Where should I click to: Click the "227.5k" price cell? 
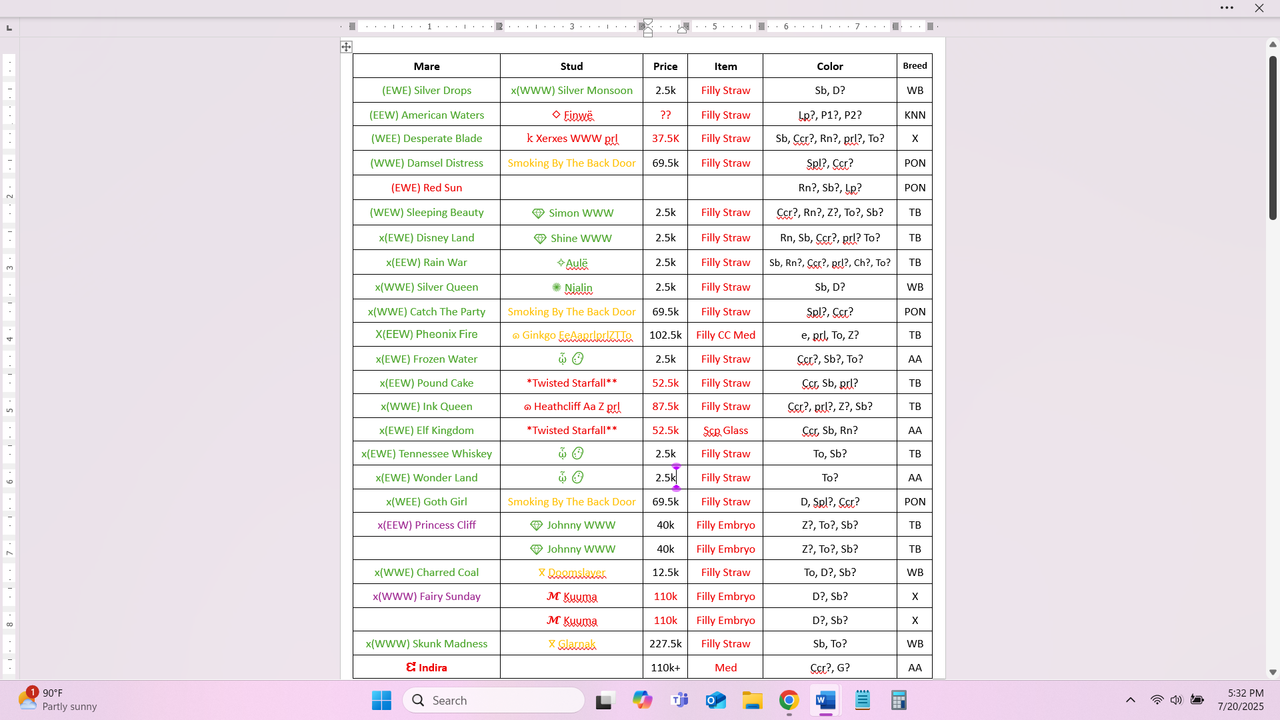[665, 644]
